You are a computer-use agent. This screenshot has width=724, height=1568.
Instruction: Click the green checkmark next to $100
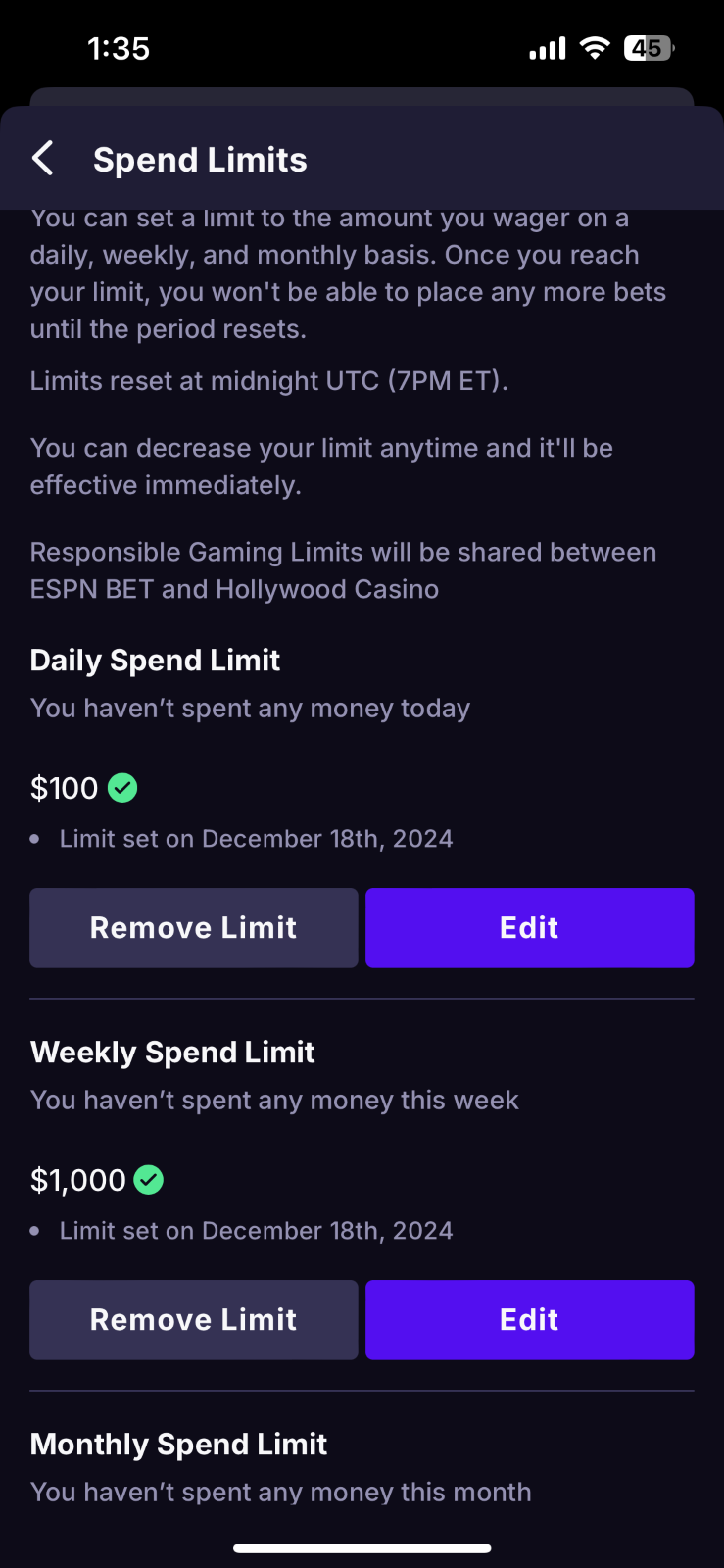click(122, 788)
